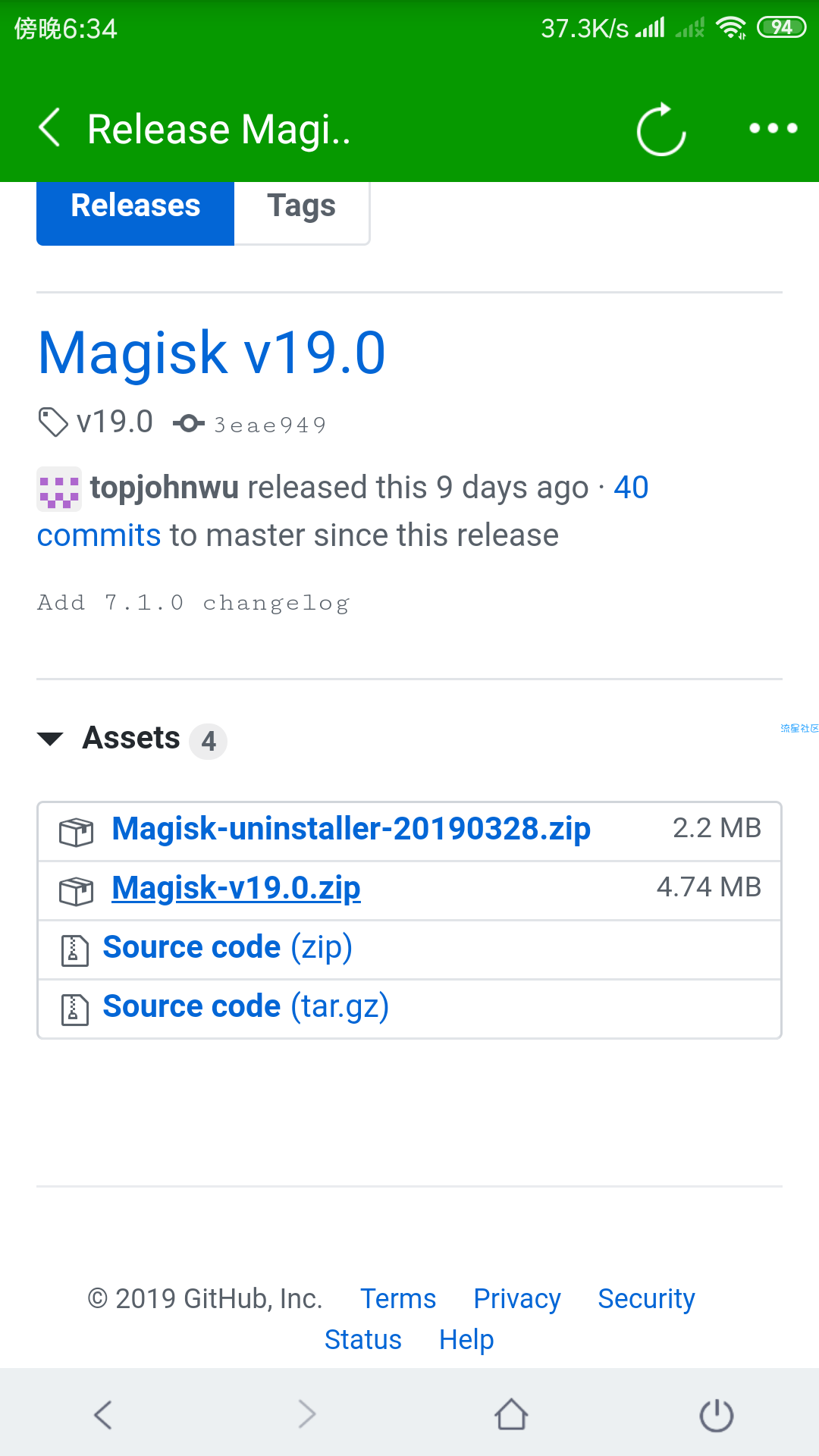Download Source code (tar.gz)
The width and height of the screenshot is (819, 1456).
246,1006
